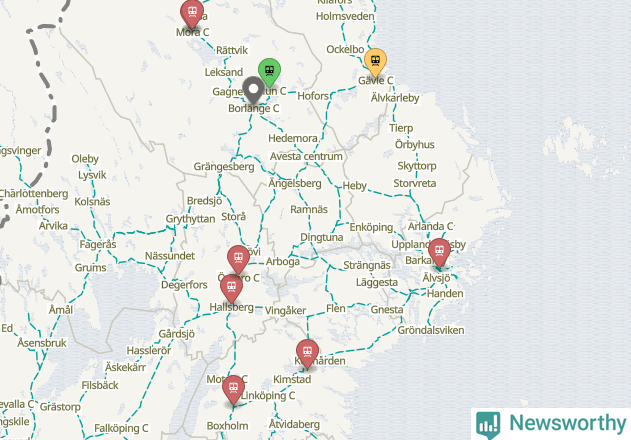Click the Nässundet label
This screenshot has height=440, width=631.
170,256
